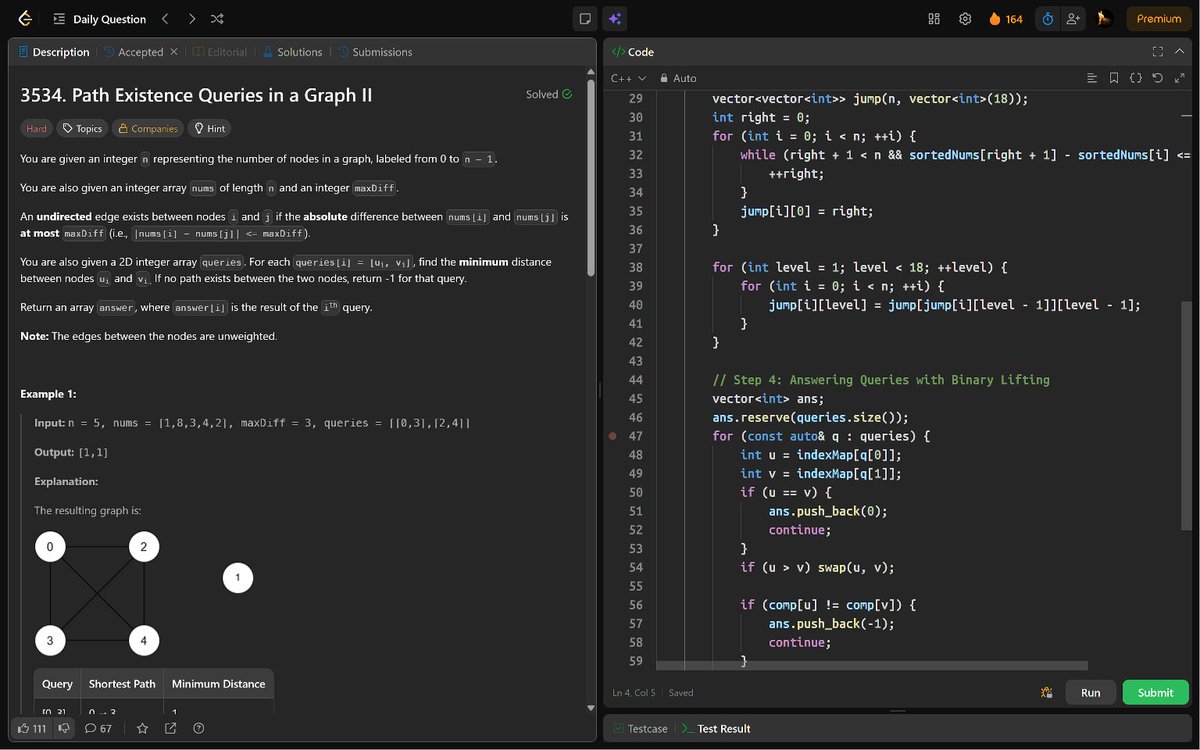Open the user profile avatar
The height and width of the screenshot is (750, 1200).
[1104, 19]
